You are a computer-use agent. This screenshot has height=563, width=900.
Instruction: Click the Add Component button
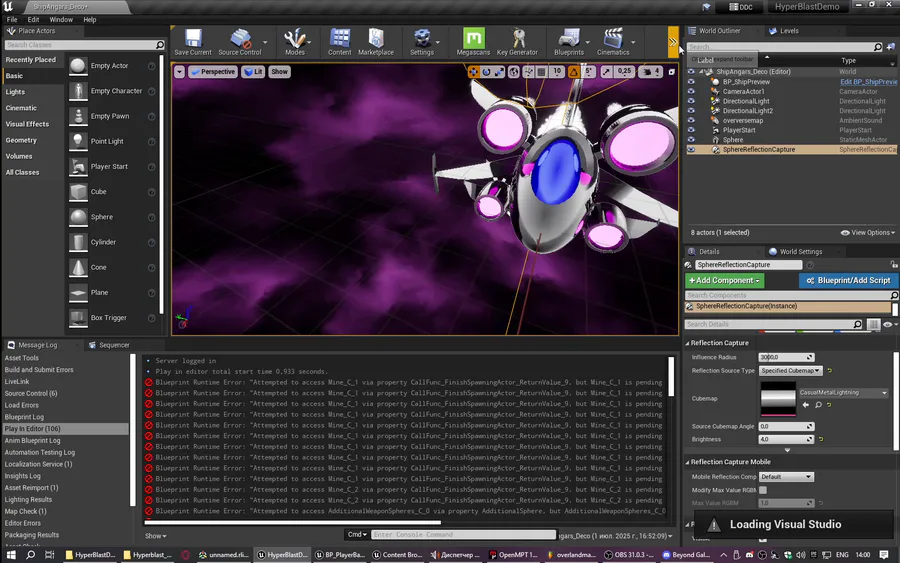click(725, 280)
